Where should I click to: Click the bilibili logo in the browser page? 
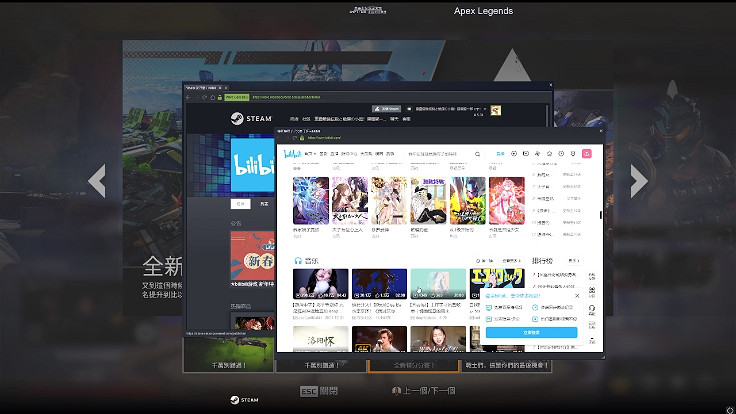click(292, 154)
